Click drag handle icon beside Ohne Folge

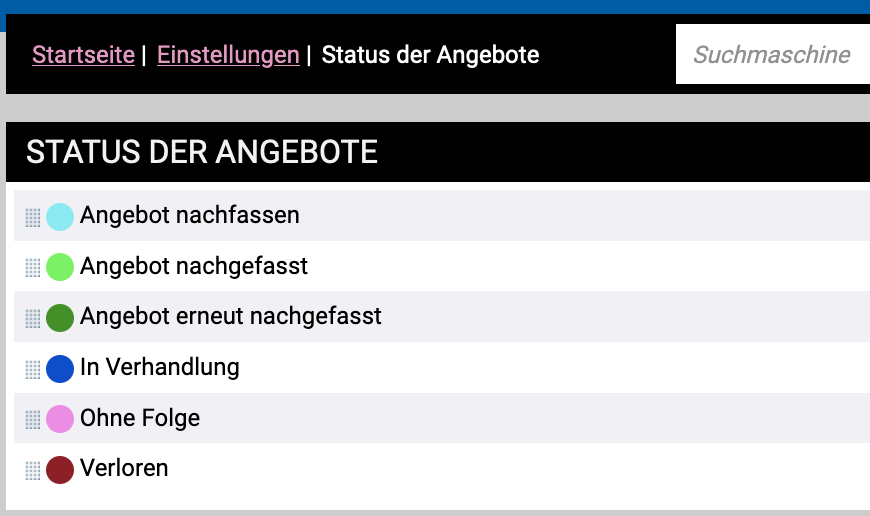[32, 420]
